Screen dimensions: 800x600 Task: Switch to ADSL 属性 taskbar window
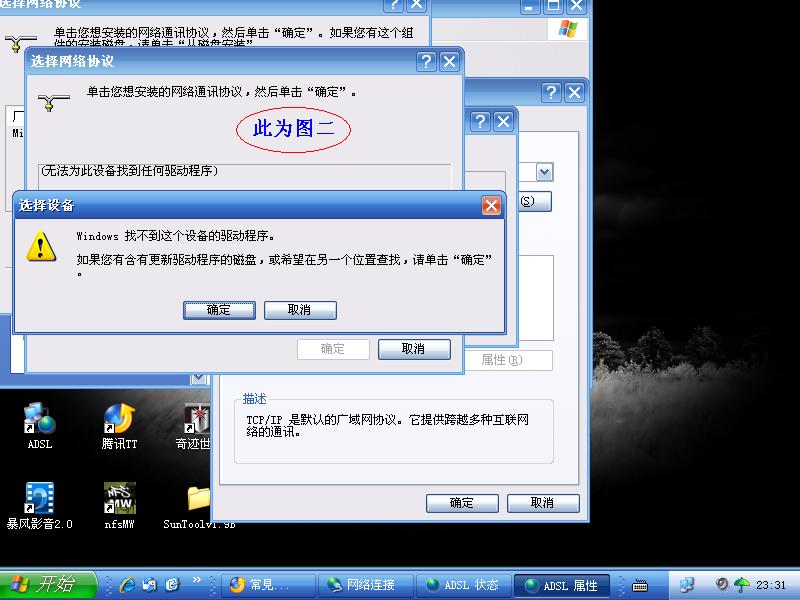click(x=562, y=585)
